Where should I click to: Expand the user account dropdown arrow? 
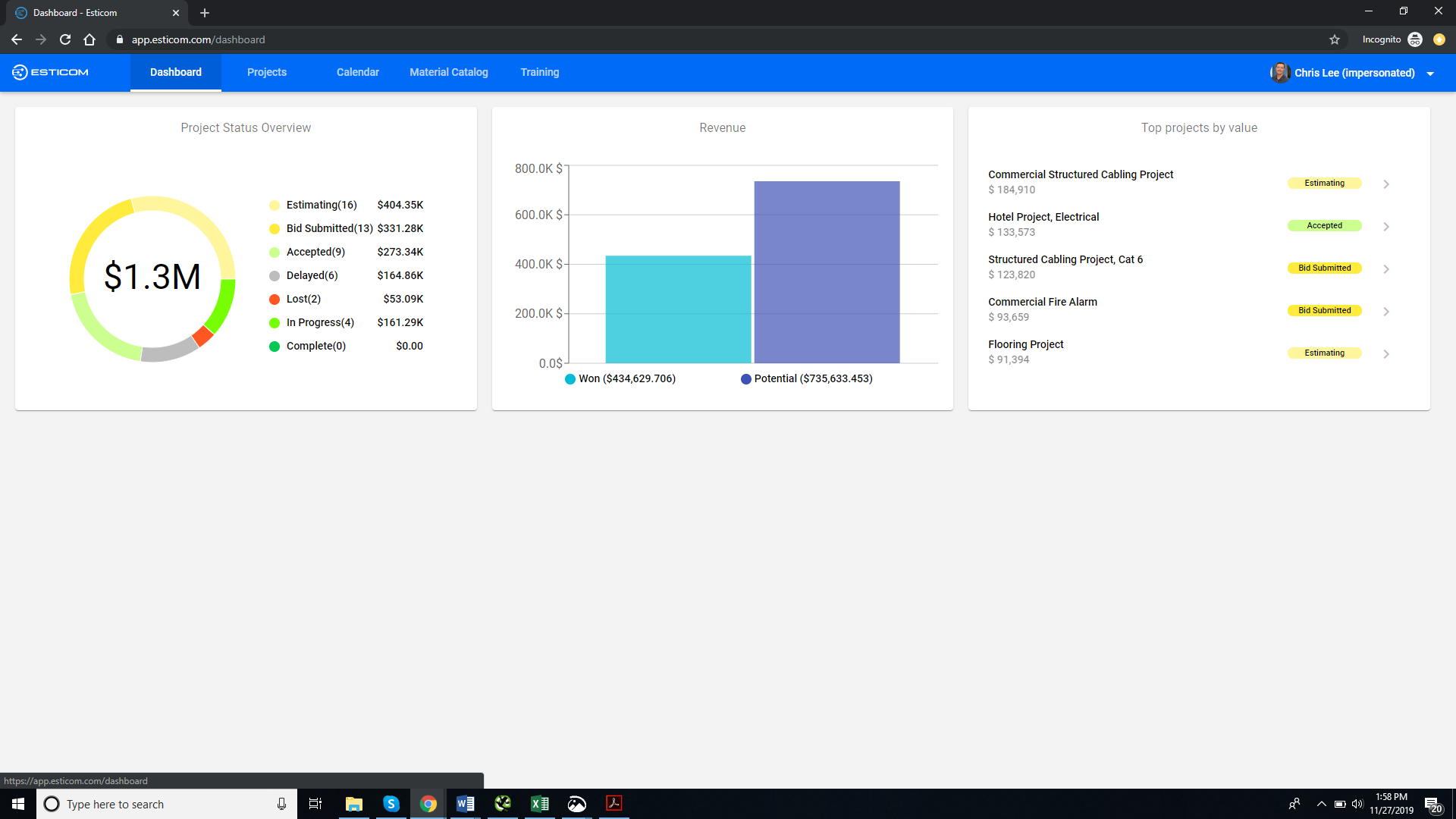coord(1430,74)
